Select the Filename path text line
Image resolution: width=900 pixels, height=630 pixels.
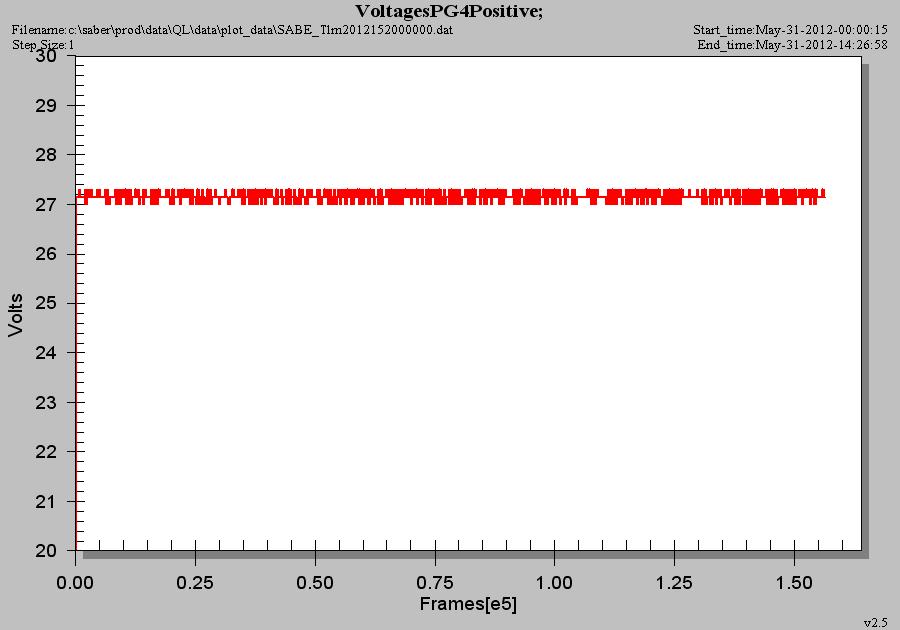[232, 29]
